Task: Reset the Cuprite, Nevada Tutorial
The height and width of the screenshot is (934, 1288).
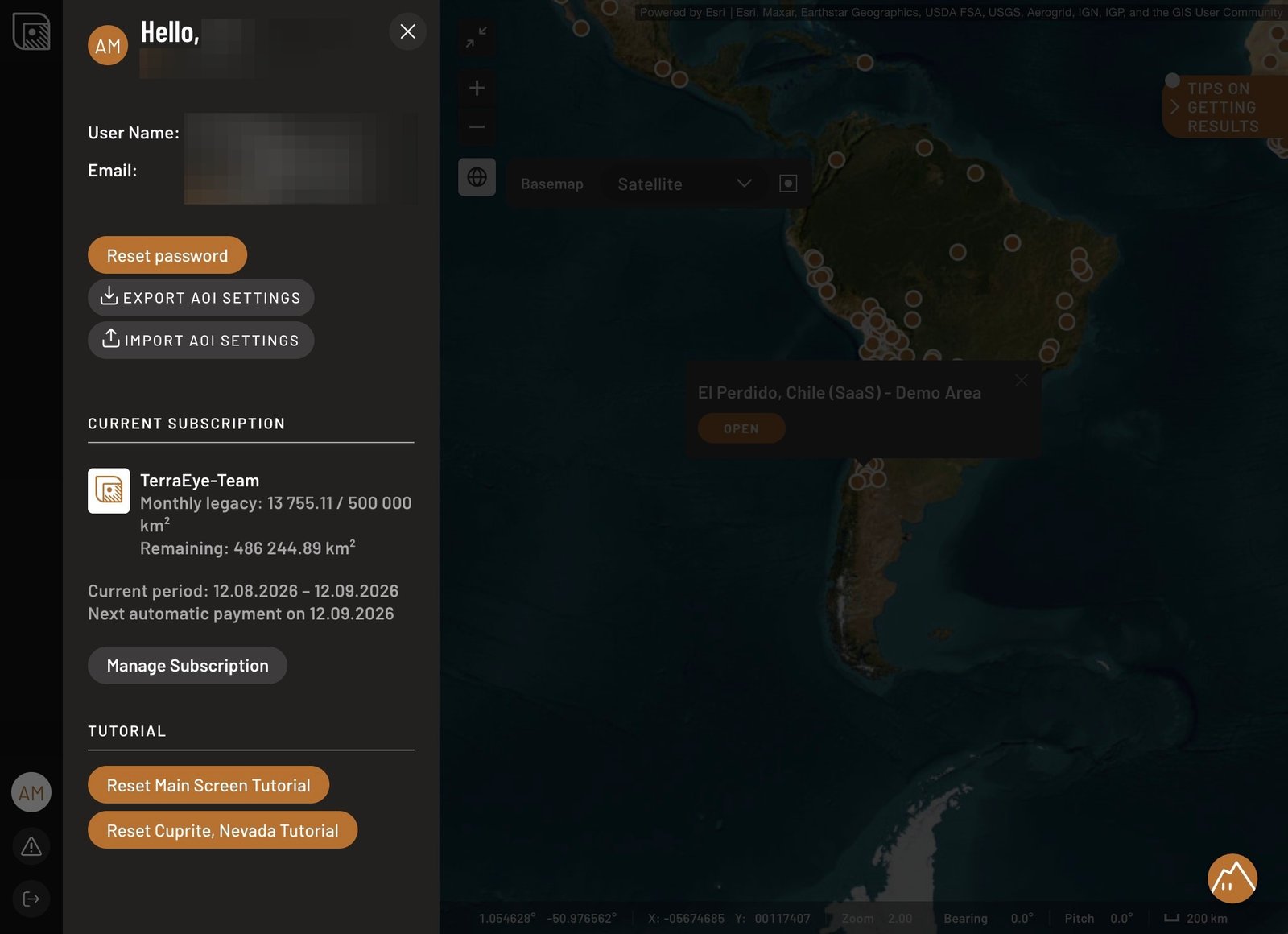Action: 222,830
